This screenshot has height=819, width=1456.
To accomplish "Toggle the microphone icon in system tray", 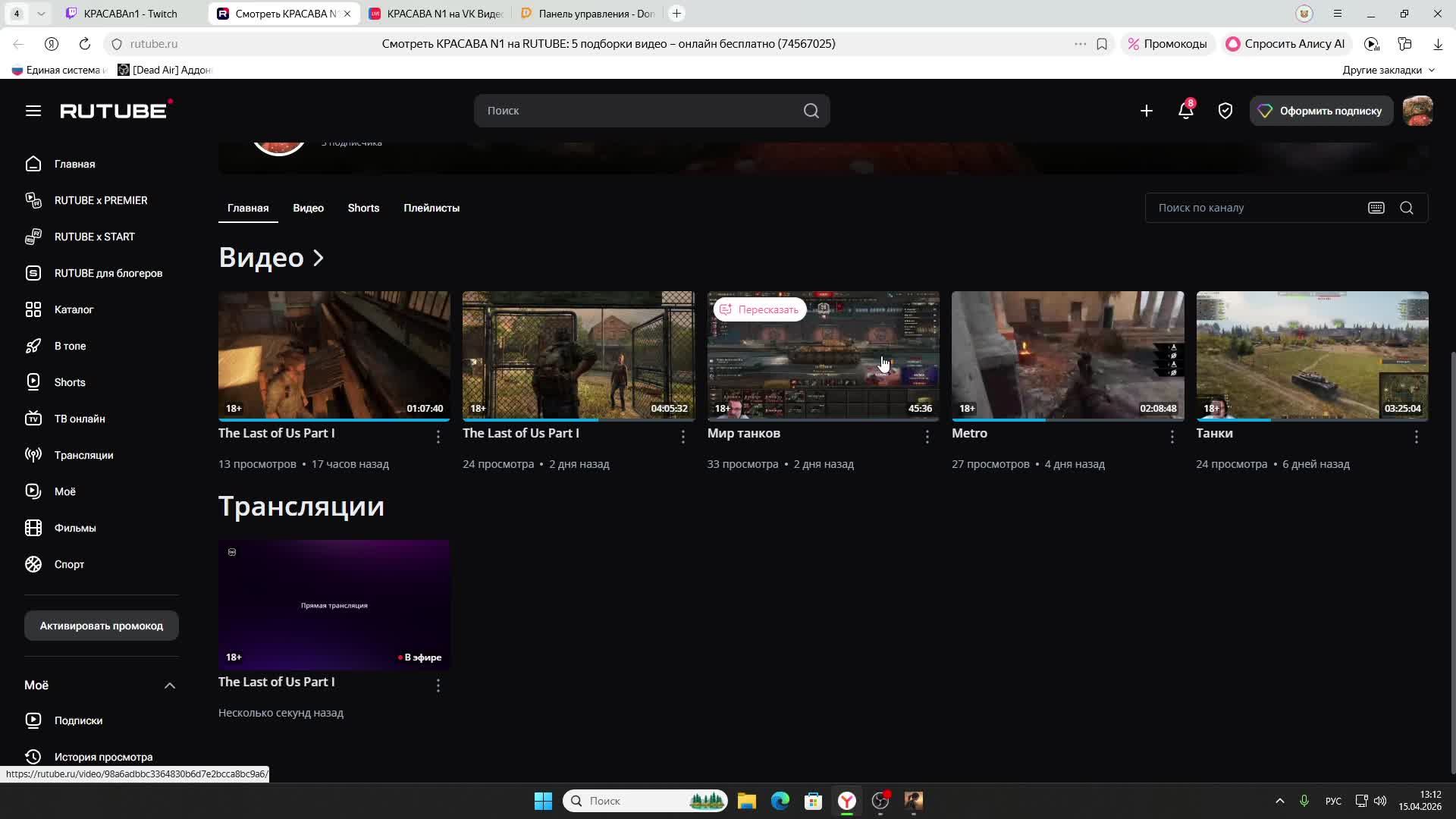I will (1304, 801).
